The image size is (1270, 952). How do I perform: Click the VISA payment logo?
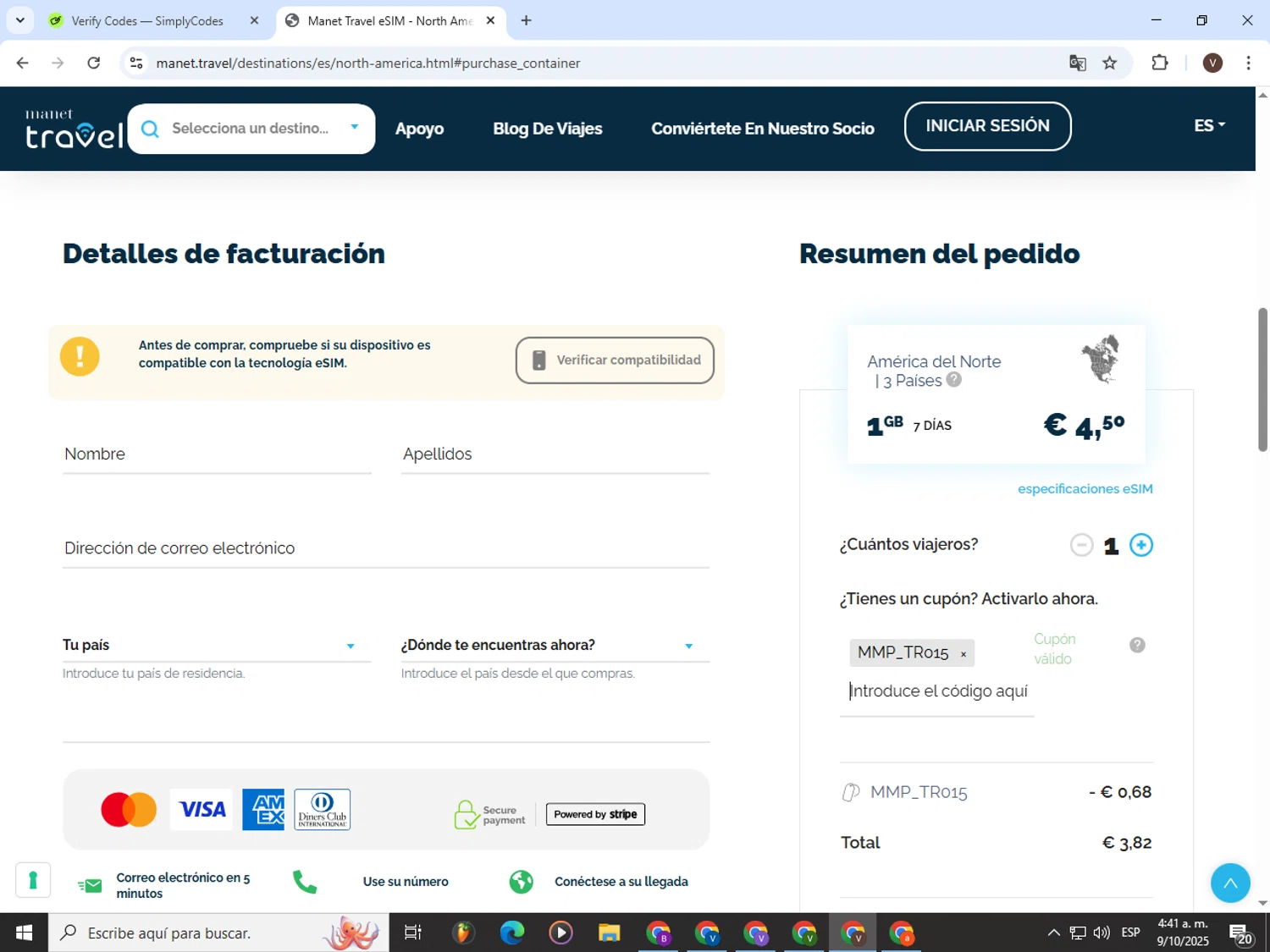[202, 810]
